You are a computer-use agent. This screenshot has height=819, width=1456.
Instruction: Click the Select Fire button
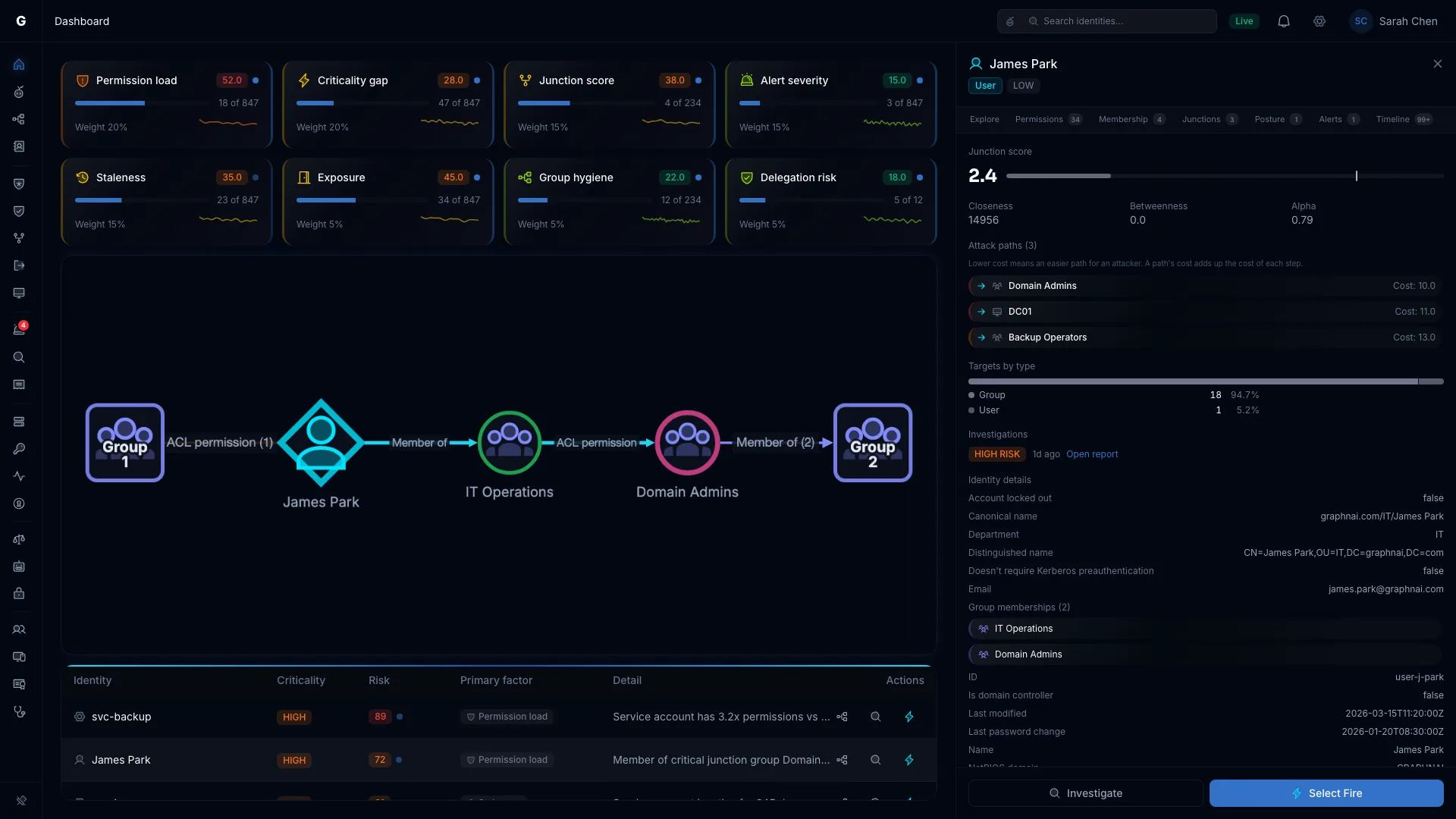(x=1326, y=793)
